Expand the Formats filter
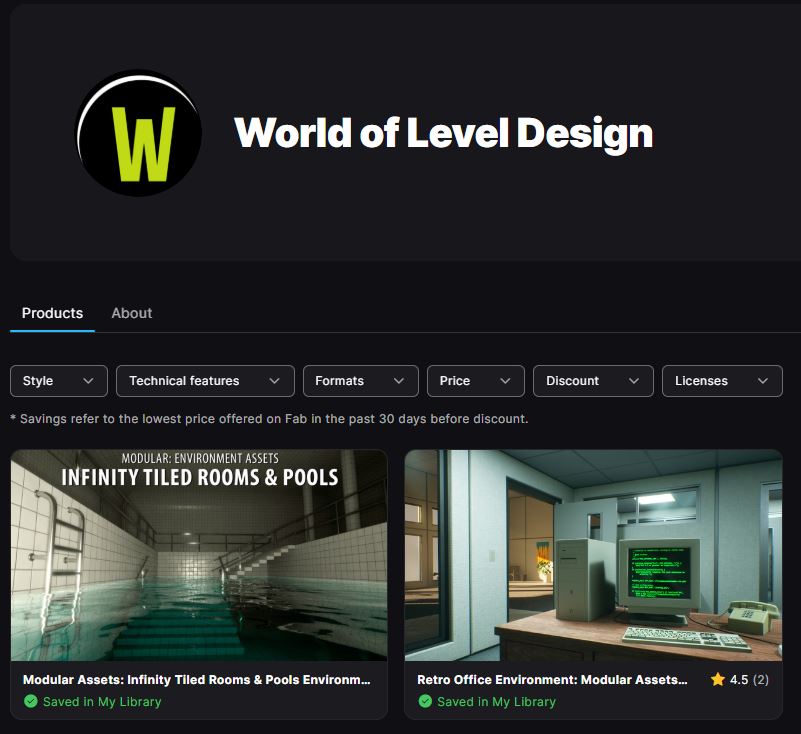The height and width of the screenshot is (734, 801). point(361,381)
